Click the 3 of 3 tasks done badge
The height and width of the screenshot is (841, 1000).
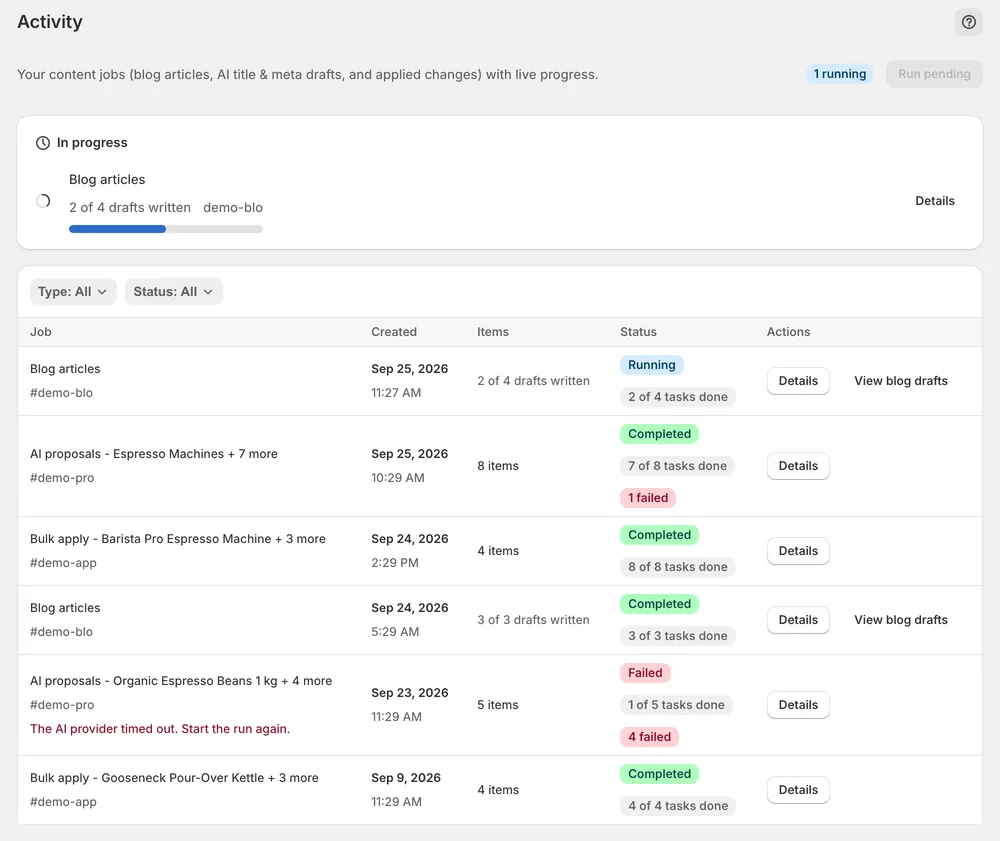pos(677,636)
